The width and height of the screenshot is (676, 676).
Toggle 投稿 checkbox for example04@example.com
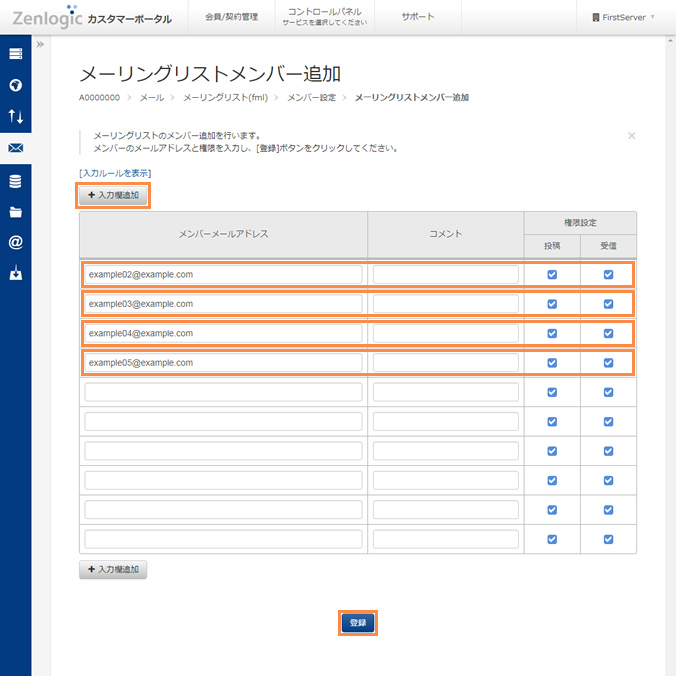552,333
